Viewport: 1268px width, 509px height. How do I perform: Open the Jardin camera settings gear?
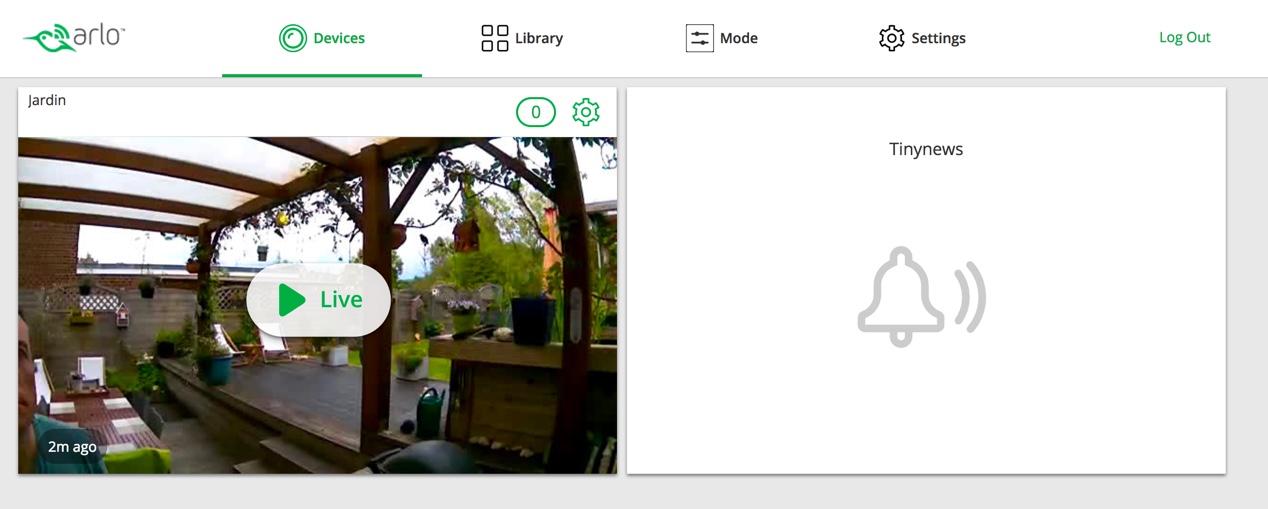pyautogui.click(x=586, y=112)
